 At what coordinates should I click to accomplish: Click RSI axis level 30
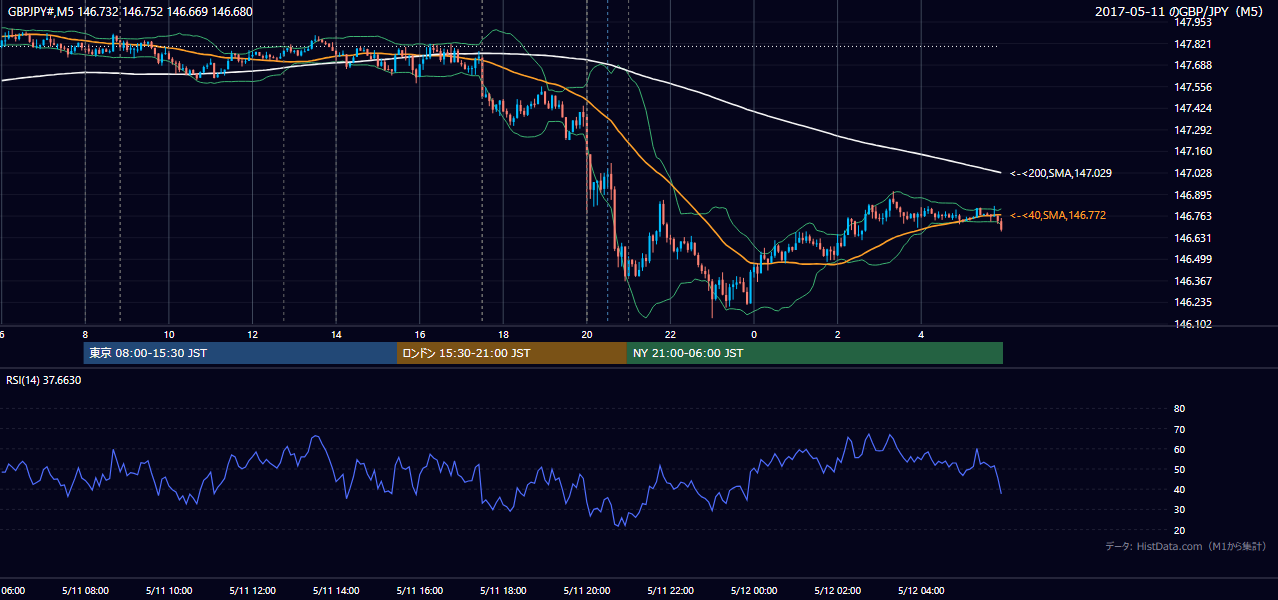[1179, 510]
